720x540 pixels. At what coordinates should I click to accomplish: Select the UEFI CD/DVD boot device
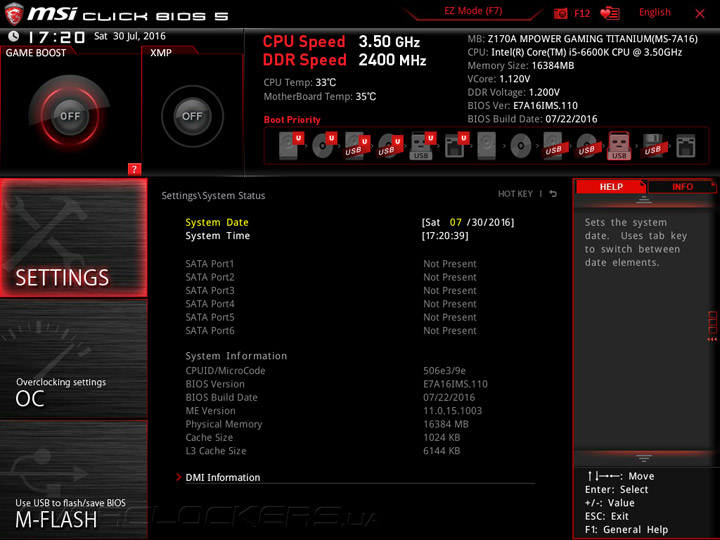[324, 146]
